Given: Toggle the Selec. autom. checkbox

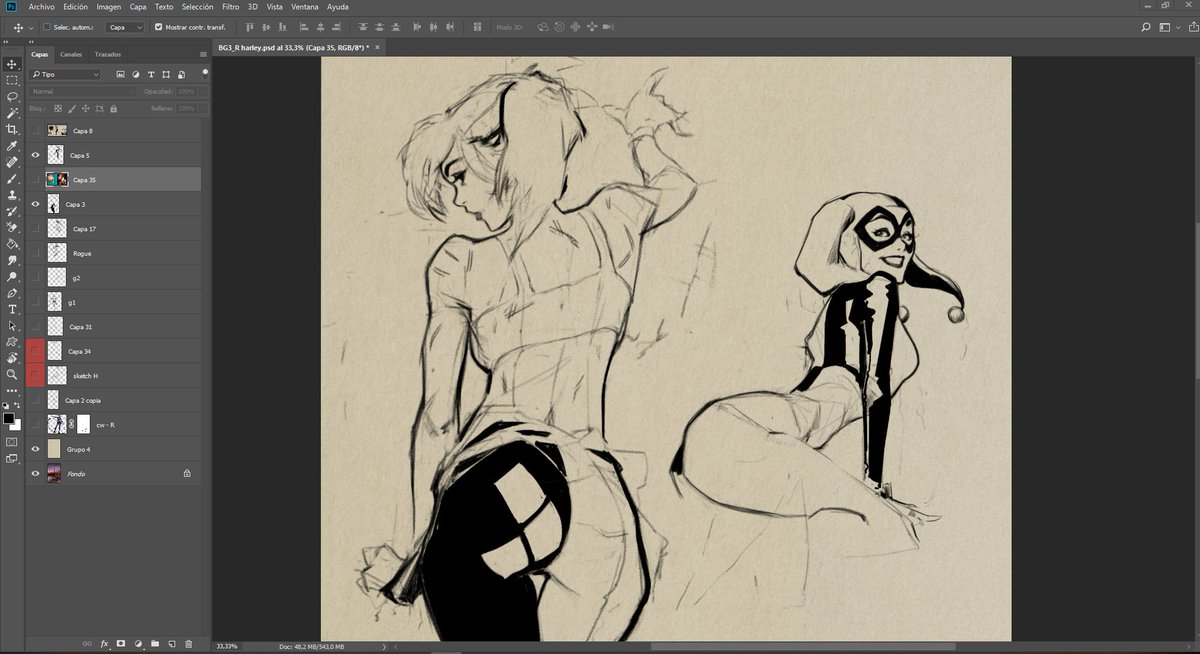Looking at the screenshot, I should 46,27.
